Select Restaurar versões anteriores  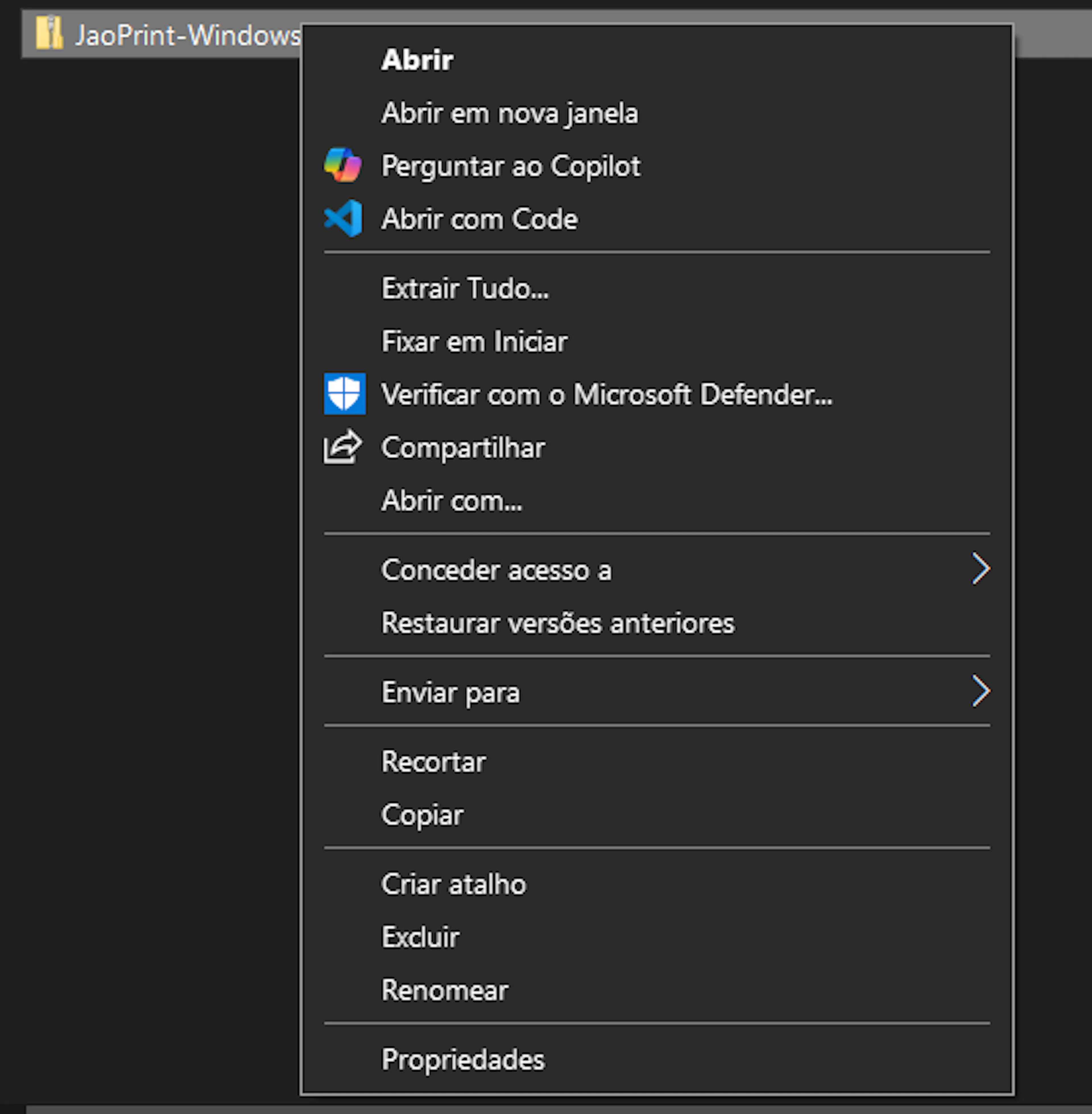click(x=657, y=623)
